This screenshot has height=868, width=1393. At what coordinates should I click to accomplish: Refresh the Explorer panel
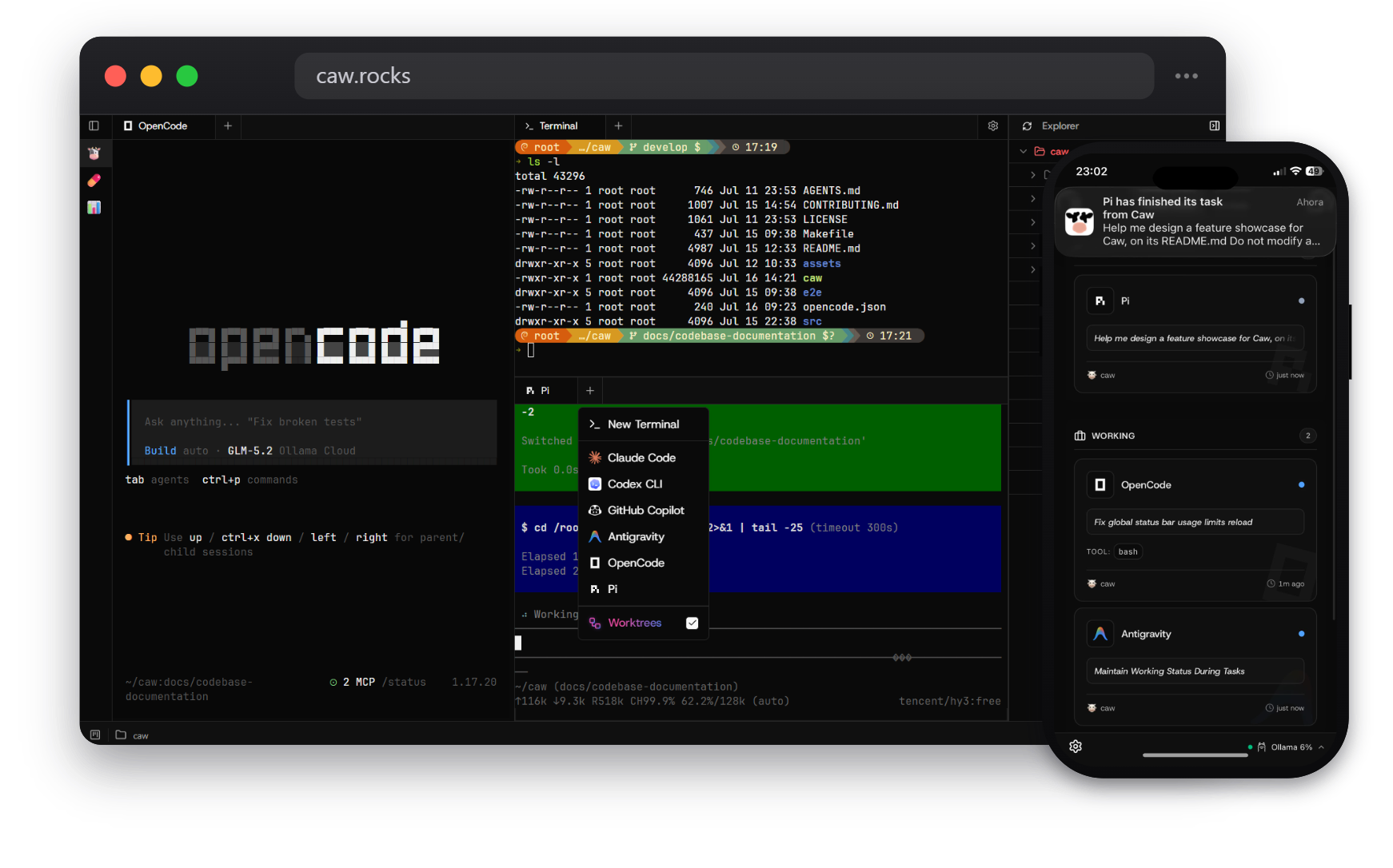[1027, 126]
